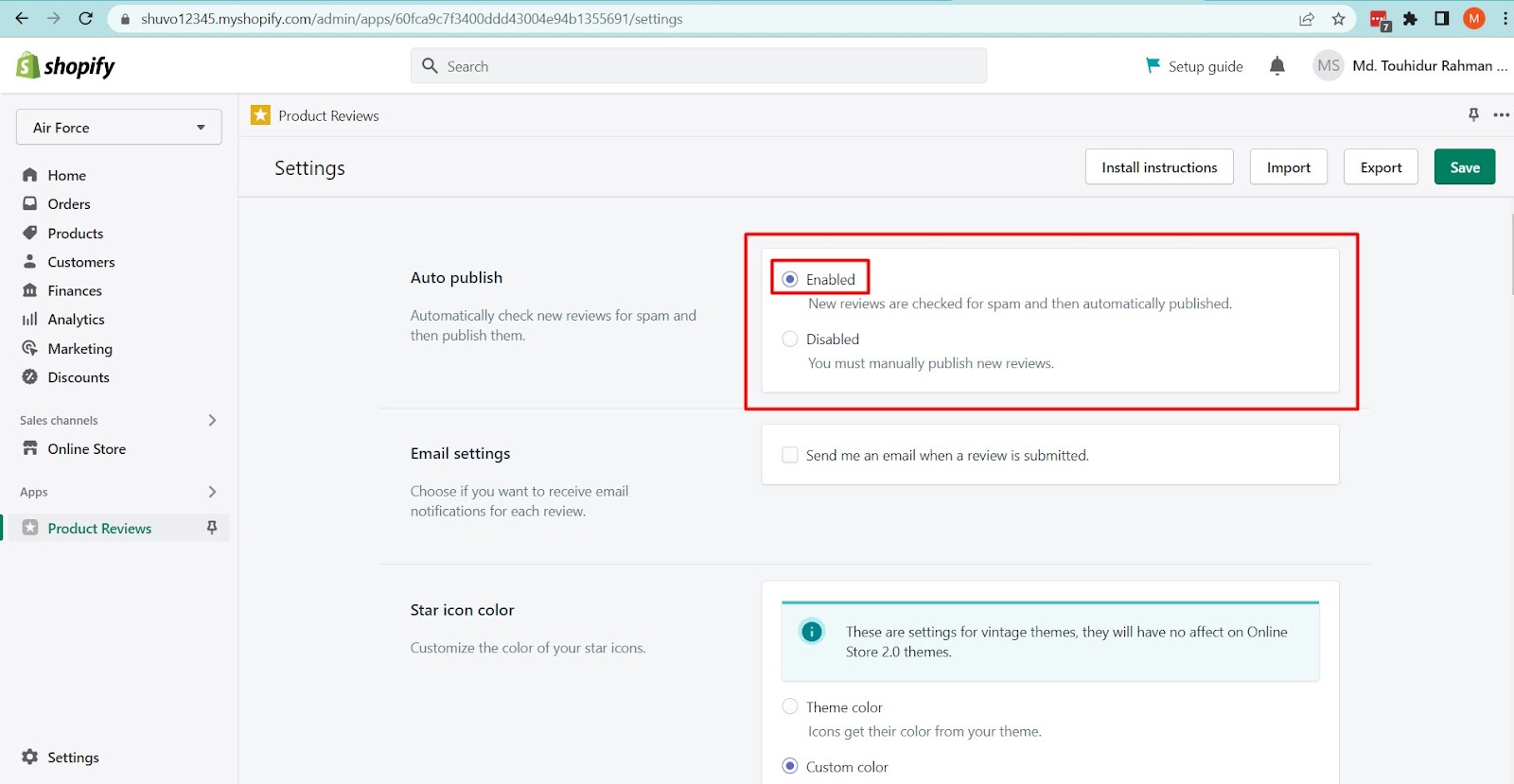This screenshot has height=784, width=1514.
Task: Open the notifications bell
Action: 1277,65
